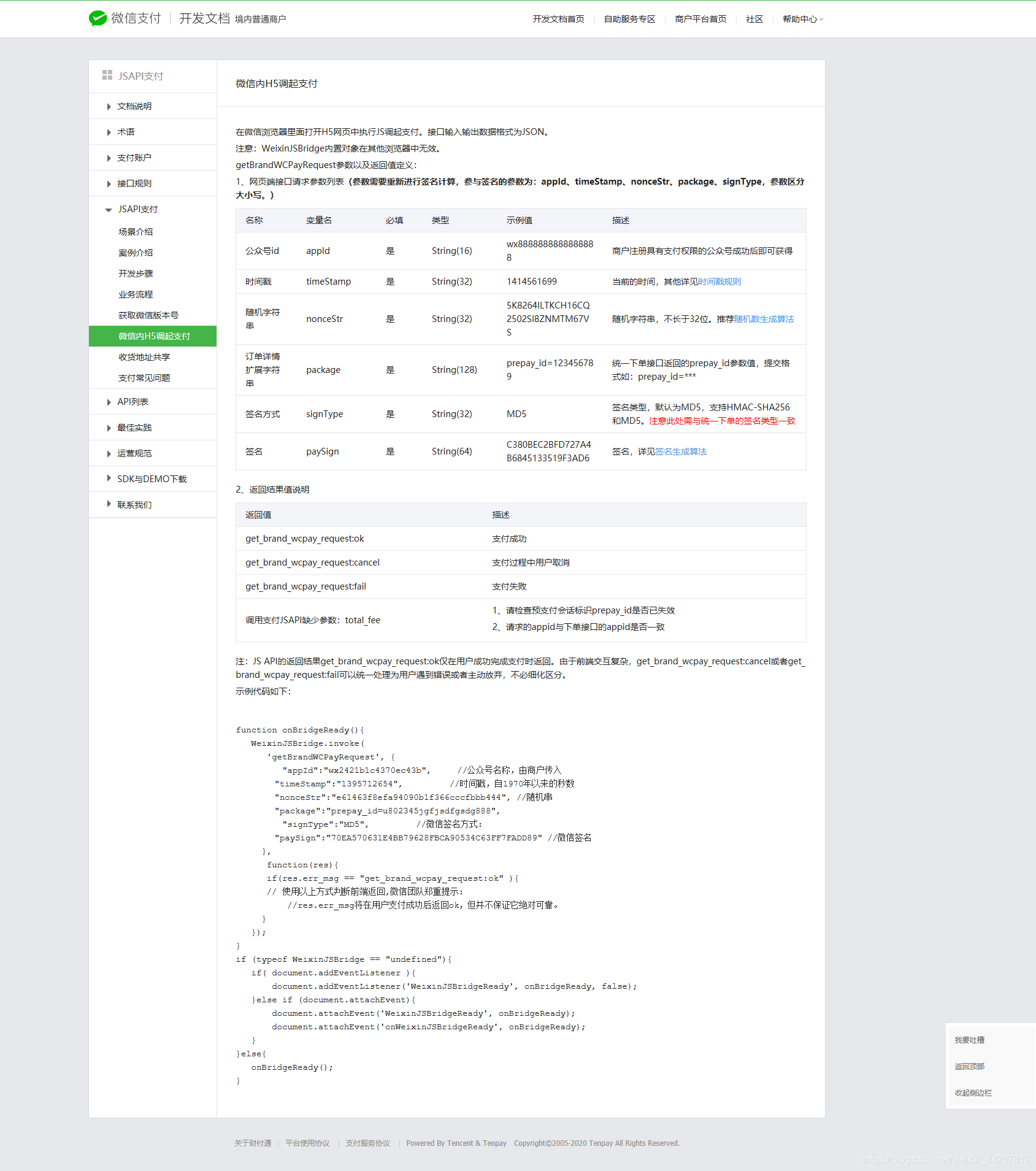Click the JSAPI支付 grid icon in sidebar header
The width and height of the screenshot is (1036, 1171).
tap(107, 75)
